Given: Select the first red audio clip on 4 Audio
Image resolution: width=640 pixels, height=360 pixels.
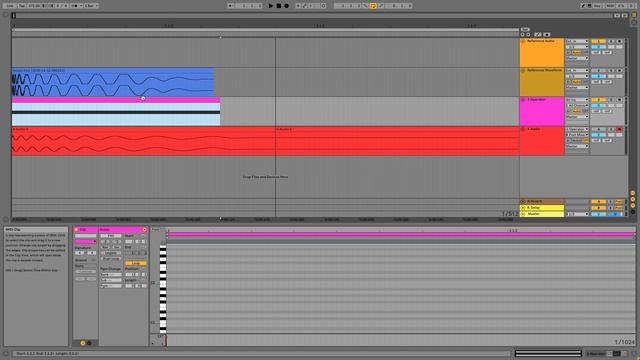Looking at the screenshot, I should coord(143,141).
